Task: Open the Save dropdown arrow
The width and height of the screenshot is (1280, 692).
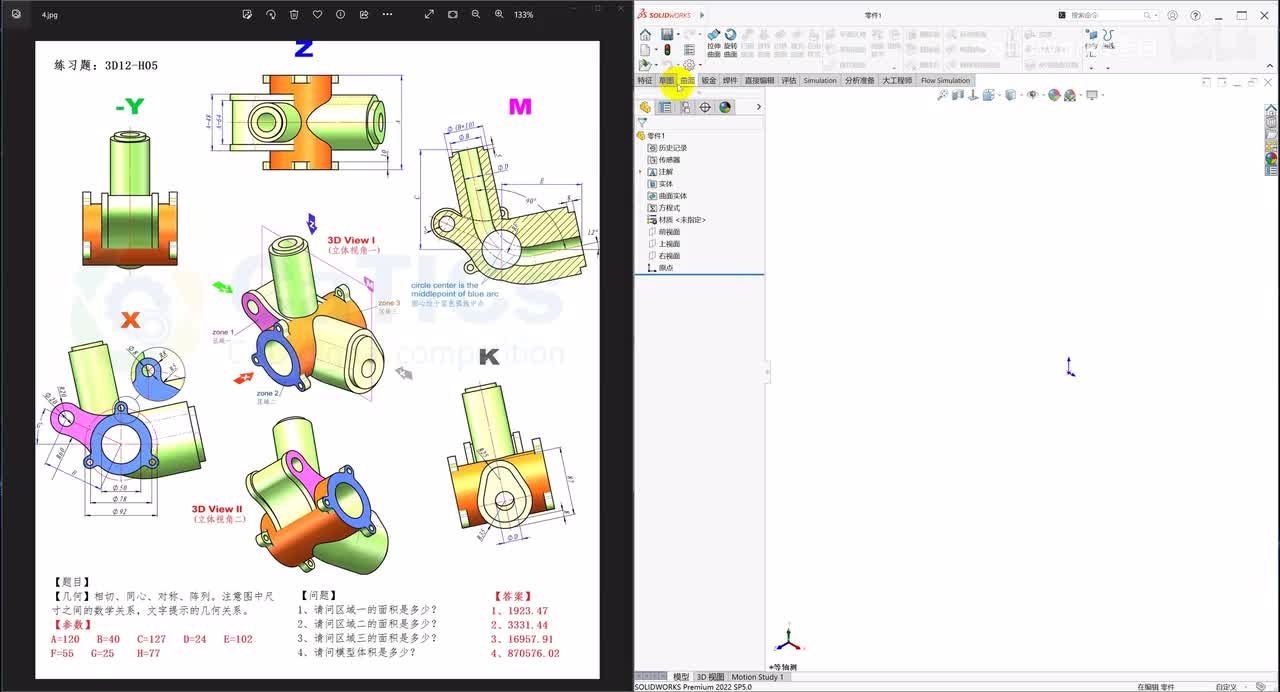Action: click(677, 35)
